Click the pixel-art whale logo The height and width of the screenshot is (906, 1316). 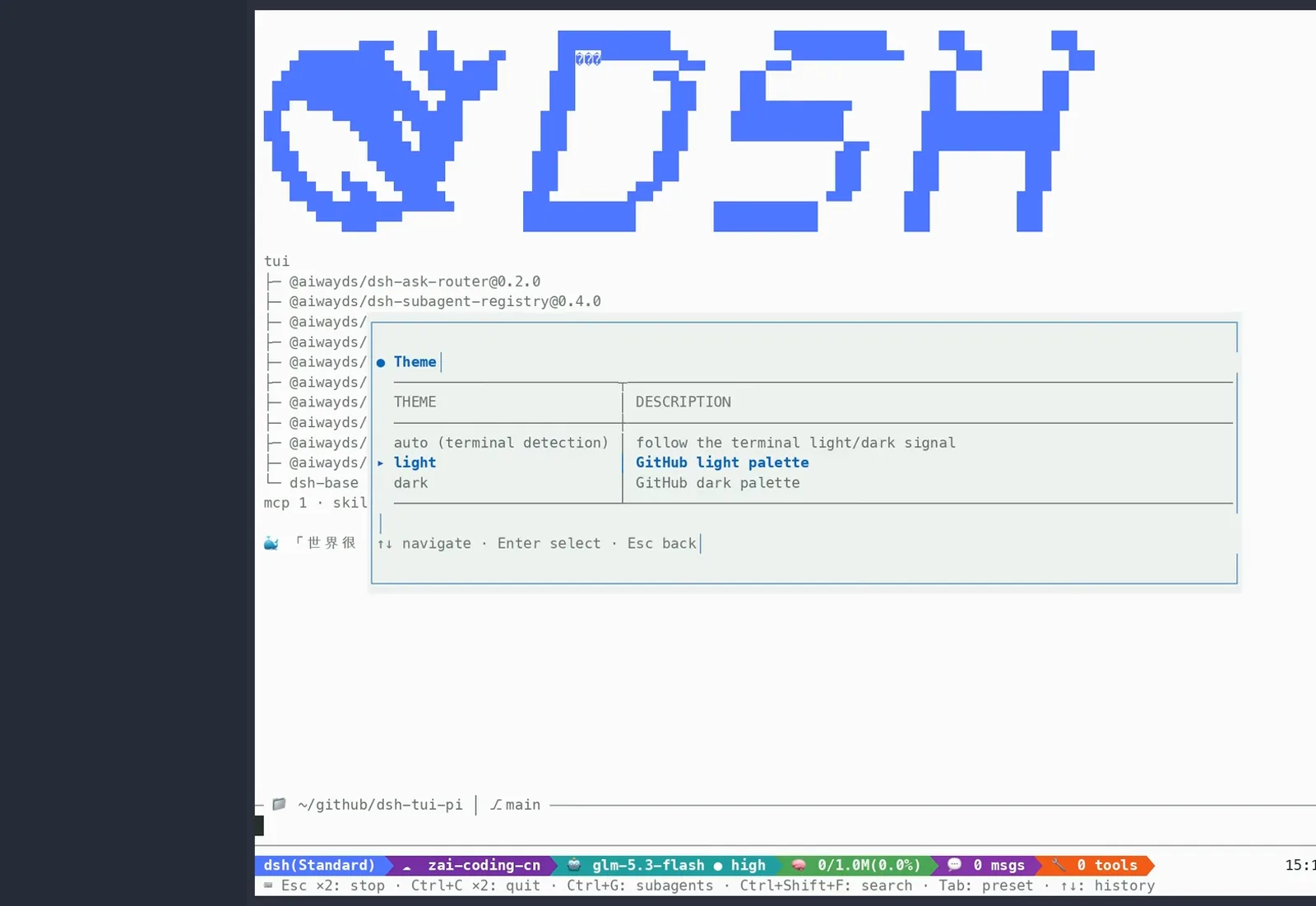(x=384, y=131)
